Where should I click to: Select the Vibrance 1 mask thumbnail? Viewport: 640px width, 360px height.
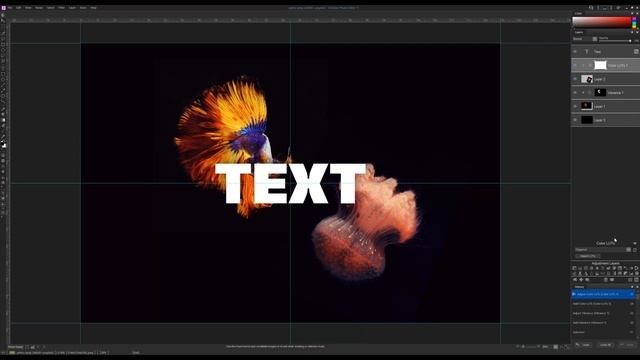coord(600,93)
